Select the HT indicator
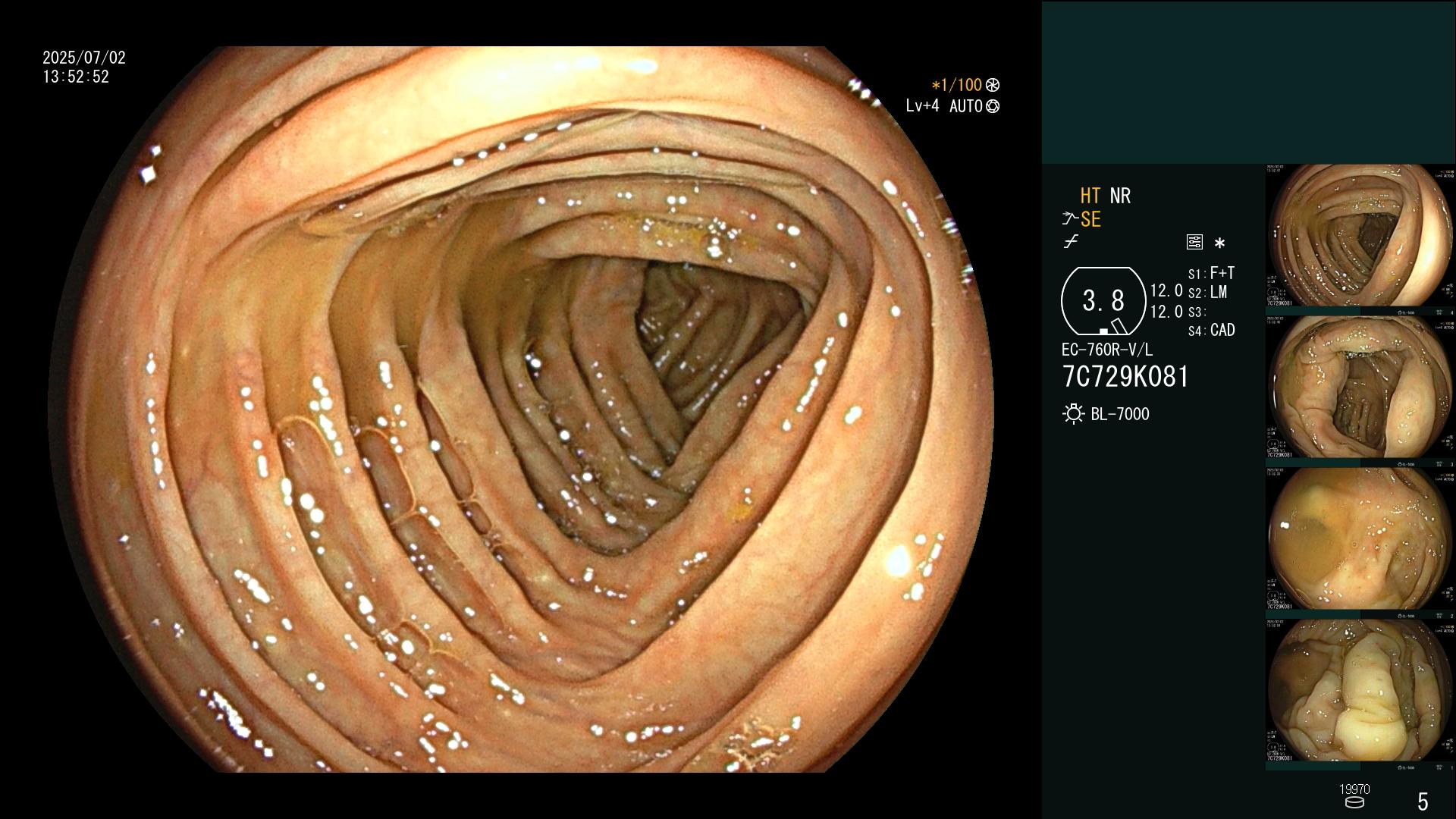The image size is (1456, 819). point(1090,196)
